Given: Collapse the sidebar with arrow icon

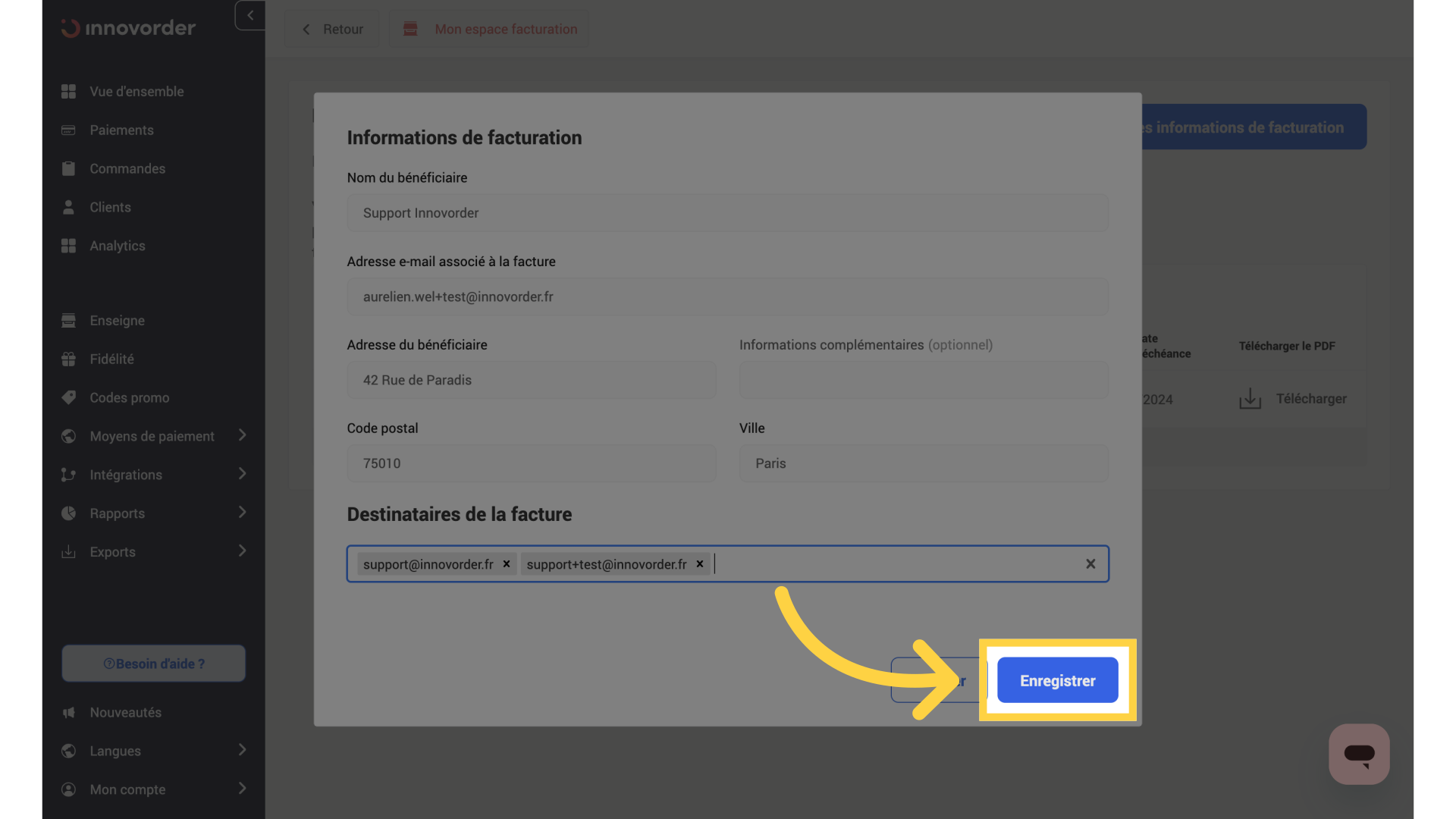Looking at the screenshot, I should 250,15.
